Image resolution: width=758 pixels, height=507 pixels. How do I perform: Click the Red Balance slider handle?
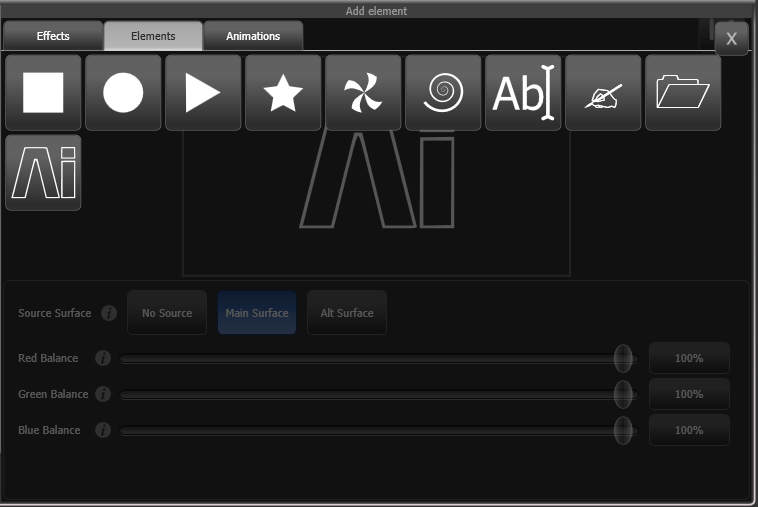tap(623, 358)
